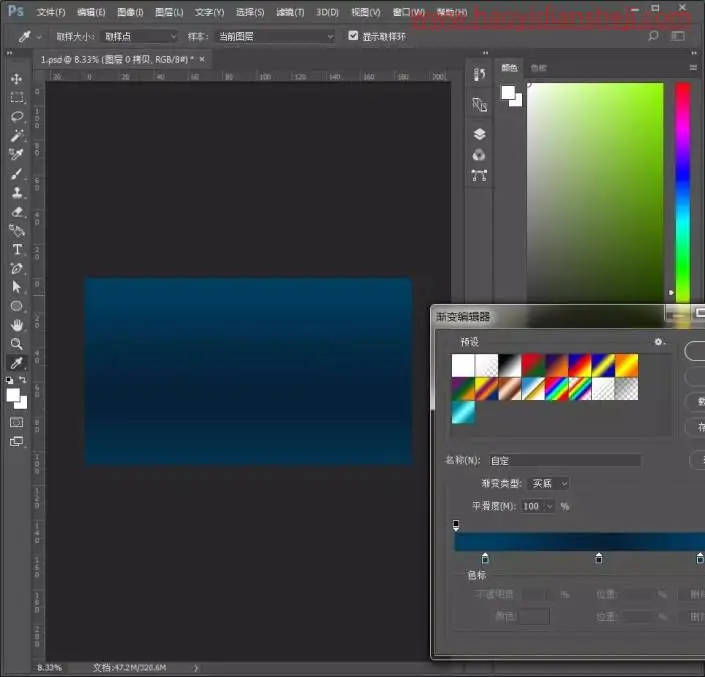
Task: Select the Gradient fill tool in toolbar
Action: 17,230
